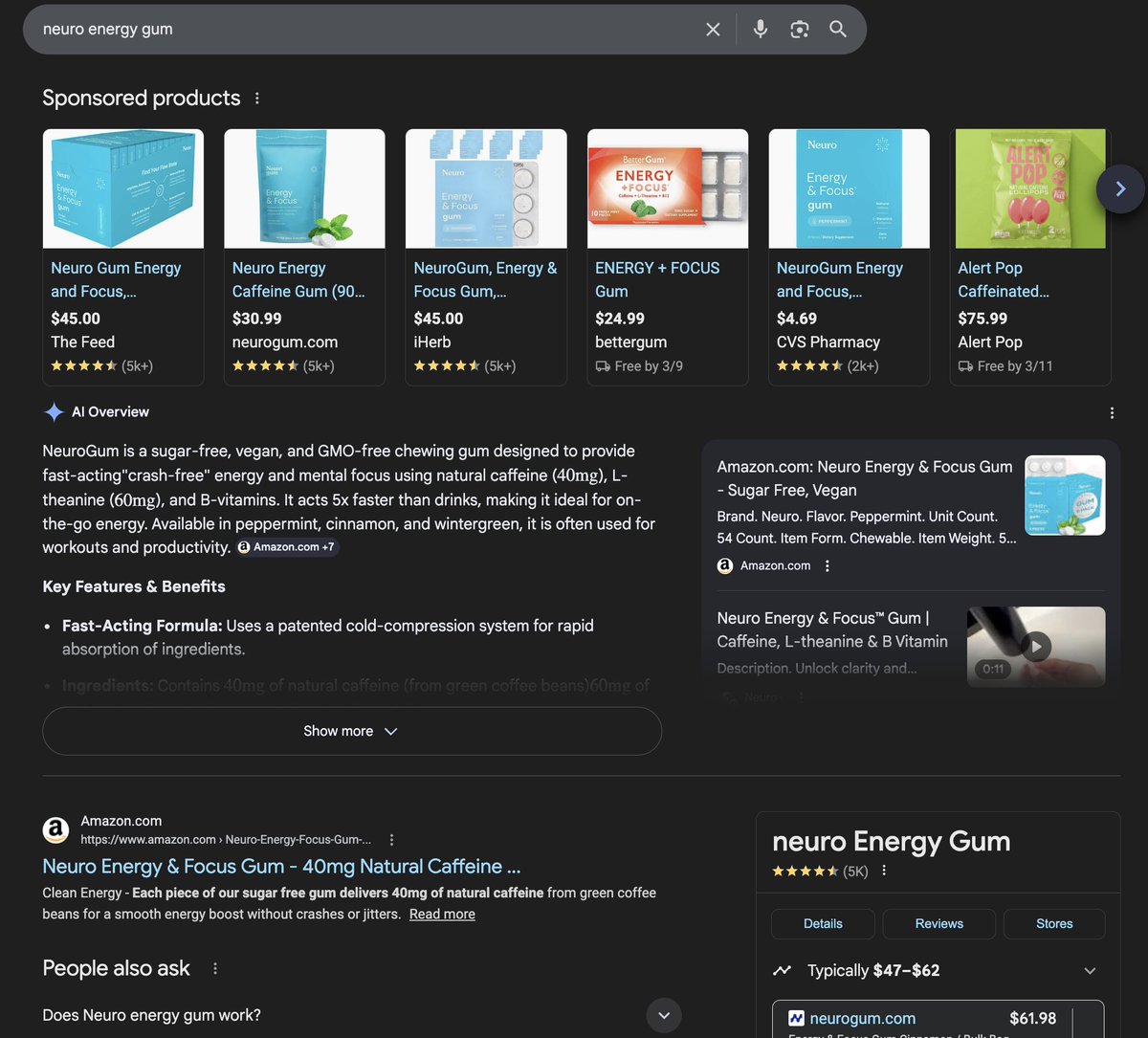Open three-dot menu beside Amazon.com source card
Viewport: 1148px width, 1038px height.
pyautogui.click(x=828, y=566)
